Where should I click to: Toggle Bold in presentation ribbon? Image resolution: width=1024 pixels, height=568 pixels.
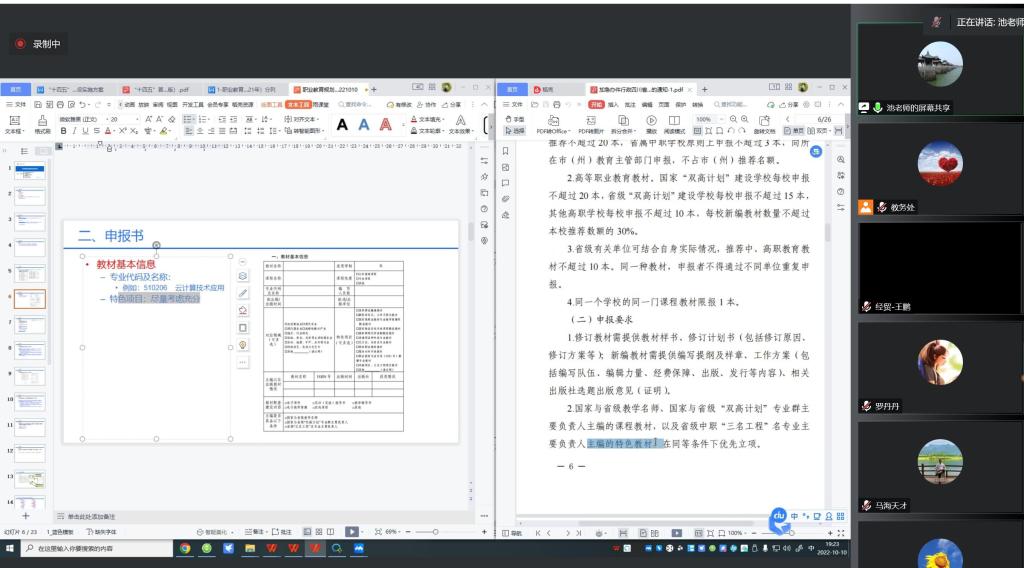coord(63,131)
